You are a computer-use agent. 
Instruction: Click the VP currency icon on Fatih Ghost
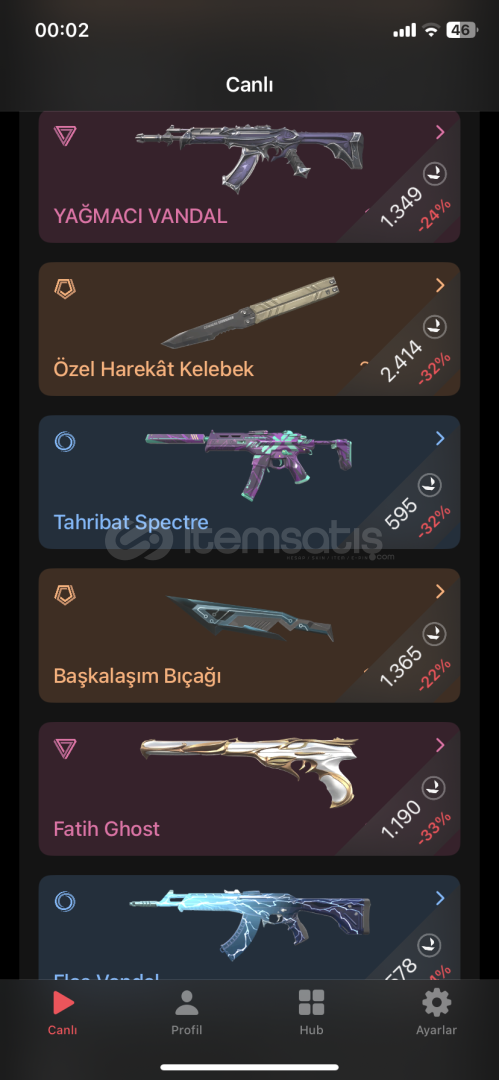pos(434,787)
